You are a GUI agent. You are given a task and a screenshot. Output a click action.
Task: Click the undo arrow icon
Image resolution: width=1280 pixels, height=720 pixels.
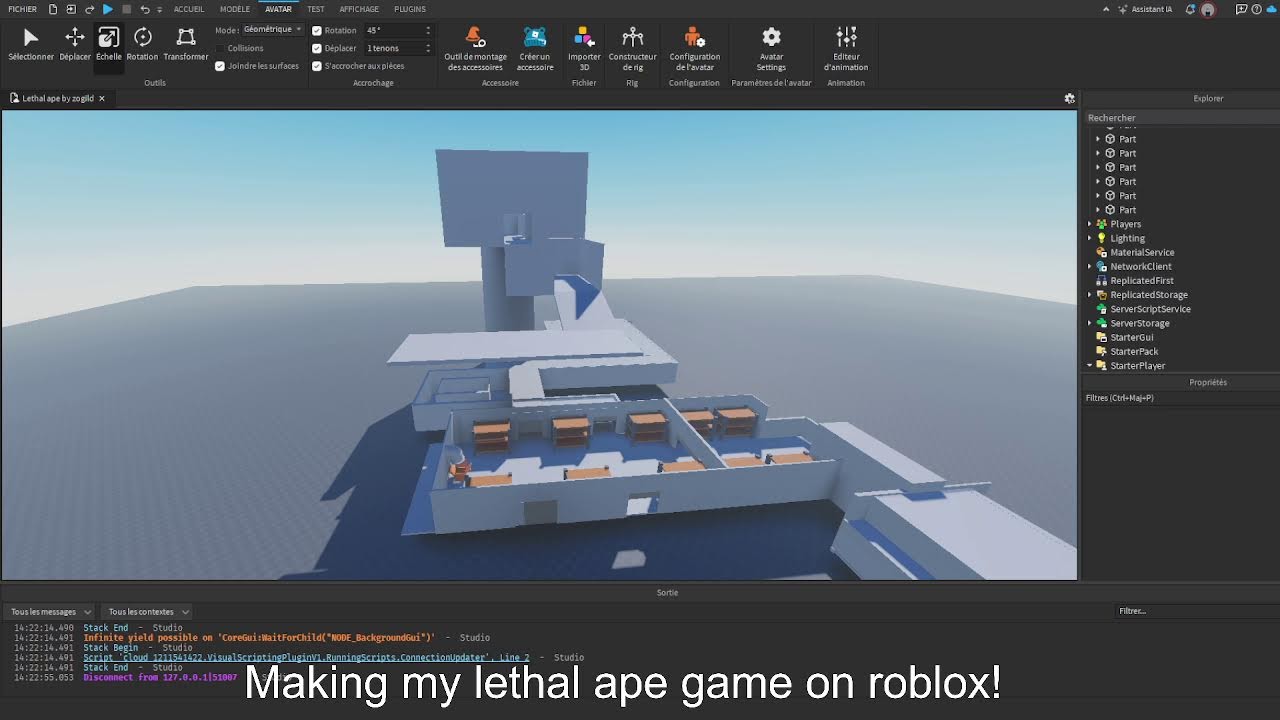tap(145, 9)
